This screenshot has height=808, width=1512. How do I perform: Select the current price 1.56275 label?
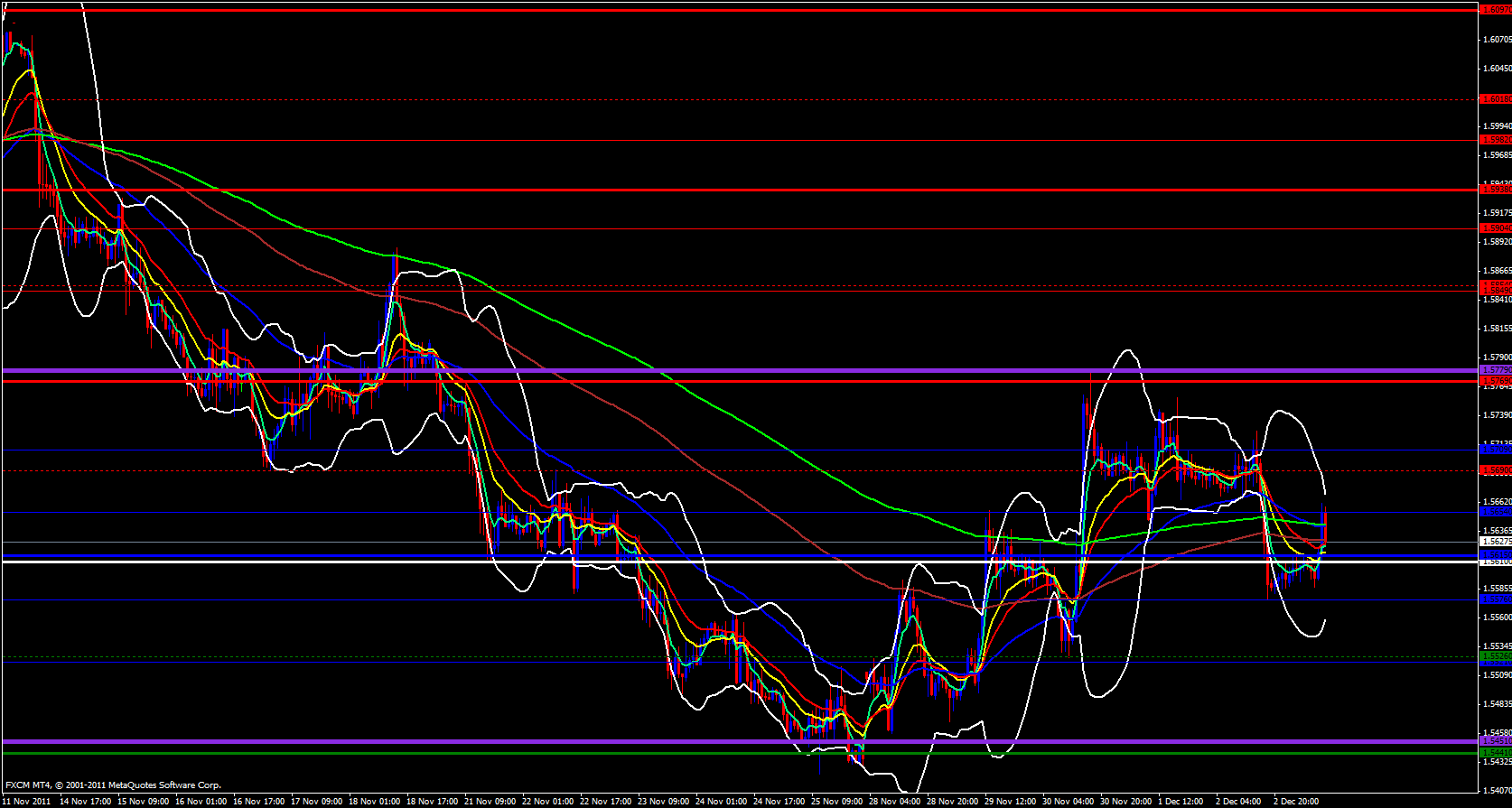(x=1496, y=542)
